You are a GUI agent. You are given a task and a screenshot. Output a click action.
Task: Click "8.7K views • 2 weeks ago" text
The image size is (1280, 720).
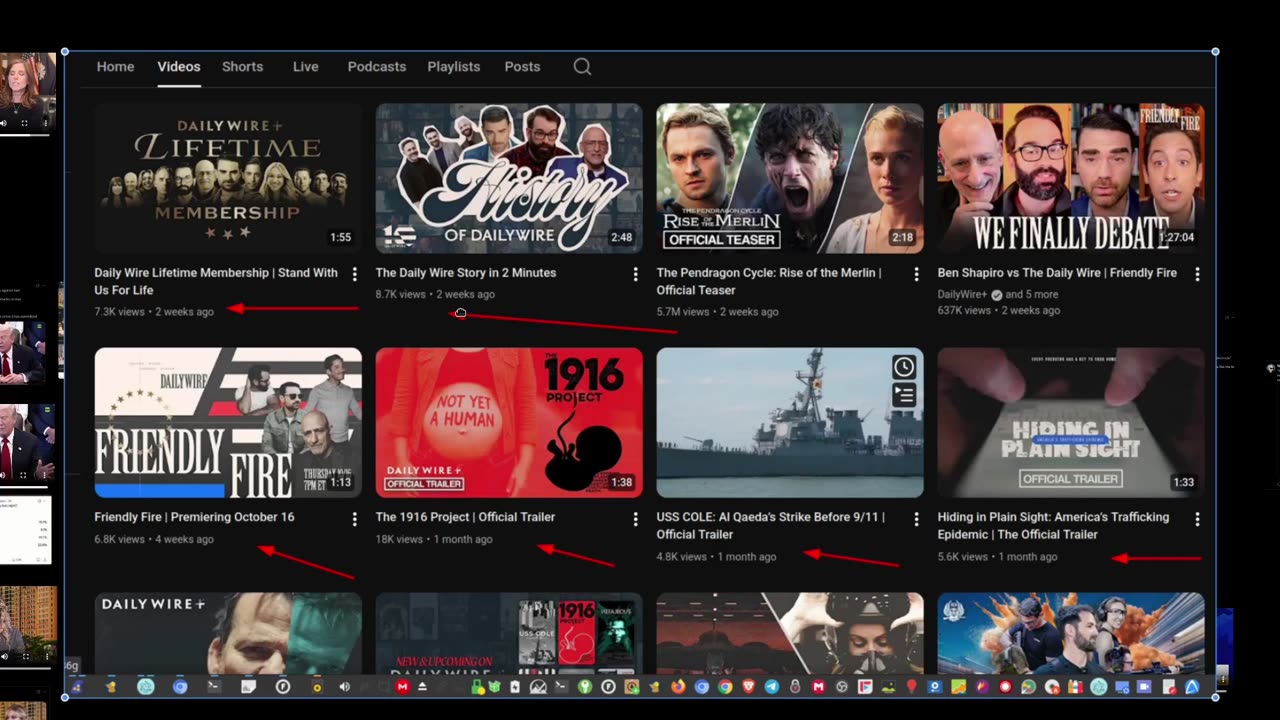(435, 295)
